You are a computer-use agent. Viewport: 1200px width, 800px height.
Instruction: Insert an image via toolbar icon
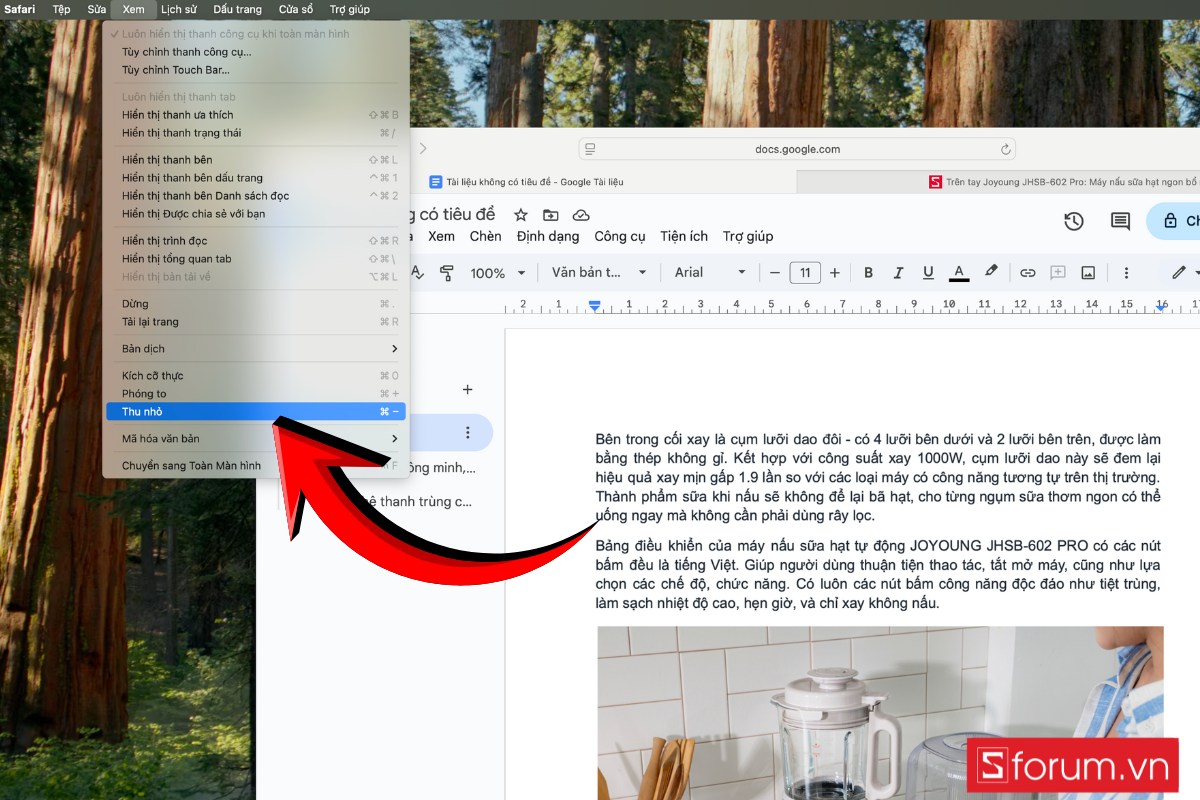[x=1088, y=272]
